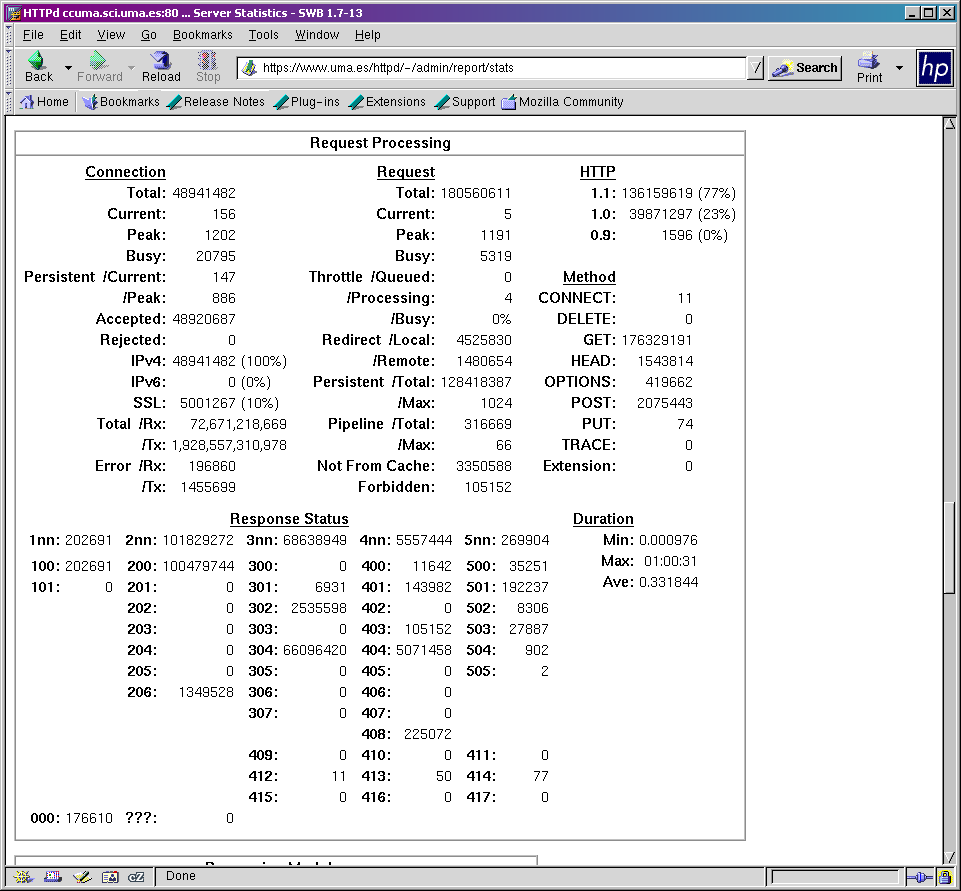Click the Search button

[805, 68]
